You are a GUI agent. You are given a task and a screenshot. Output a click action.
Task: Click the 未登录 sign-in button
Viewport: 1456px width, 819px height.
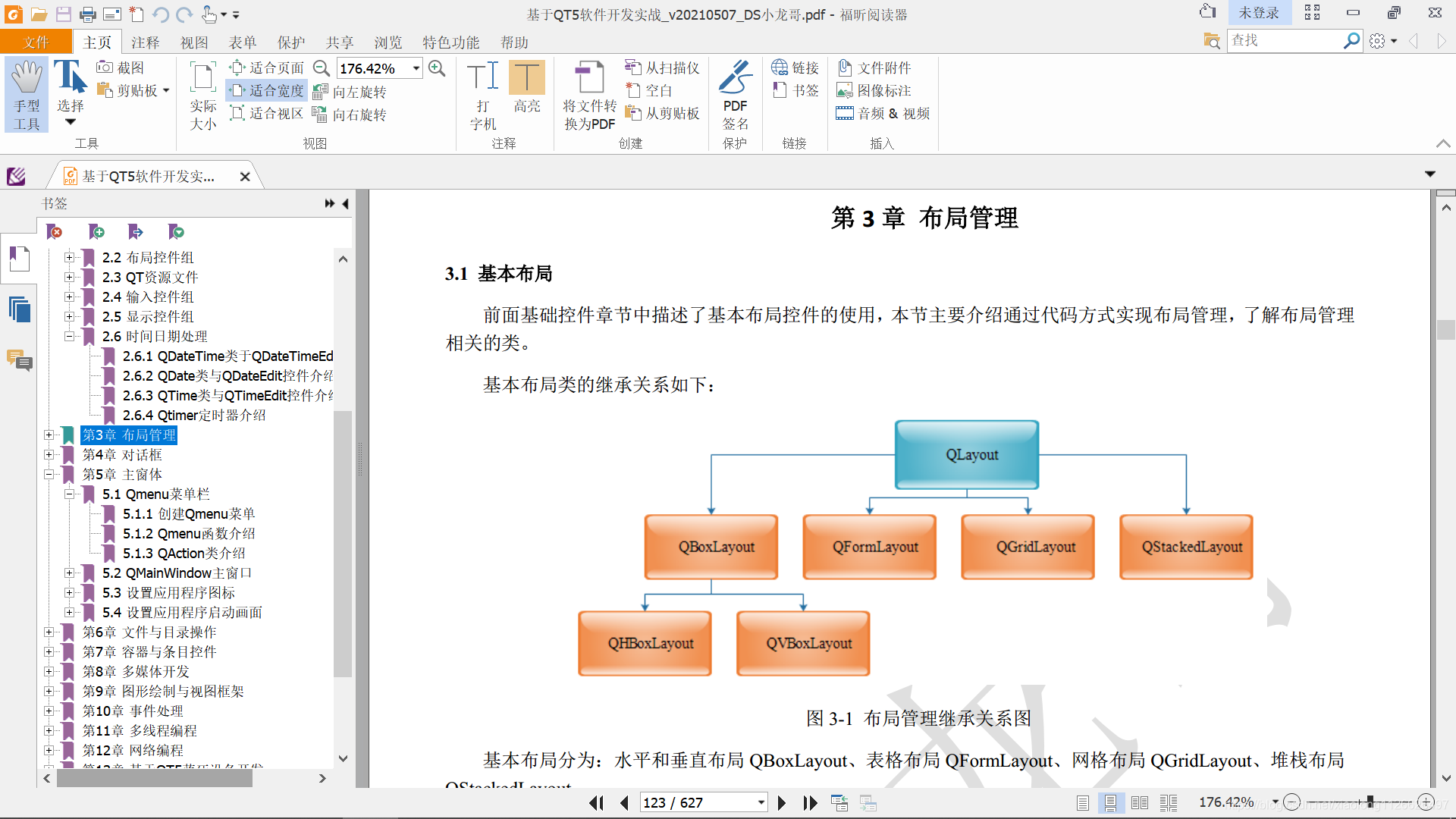1258,13
